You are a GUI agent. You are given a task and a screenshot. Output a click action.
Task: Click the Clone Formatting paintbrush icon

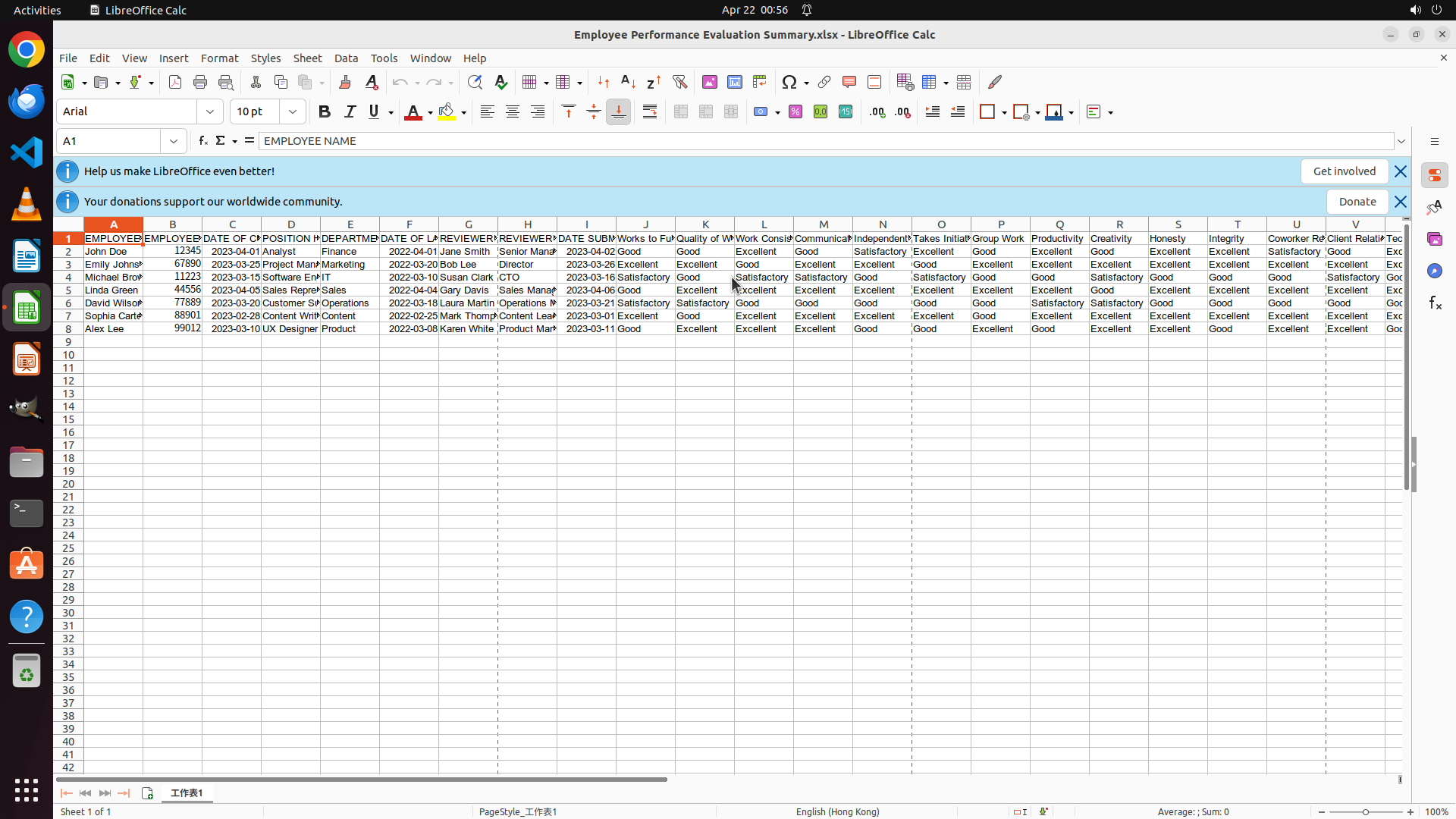(x=345, y=82)
